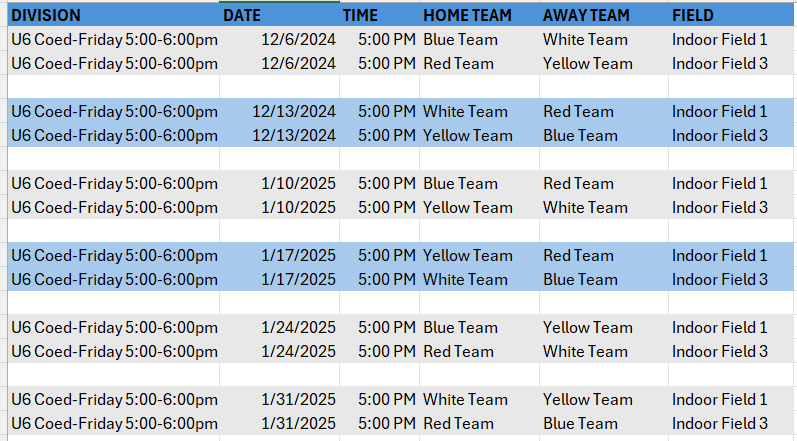This screenshot has height=441, width=797.
Task: Click the empty DATE cell below the 12/6/2024 rows
Action: point(280,87)
